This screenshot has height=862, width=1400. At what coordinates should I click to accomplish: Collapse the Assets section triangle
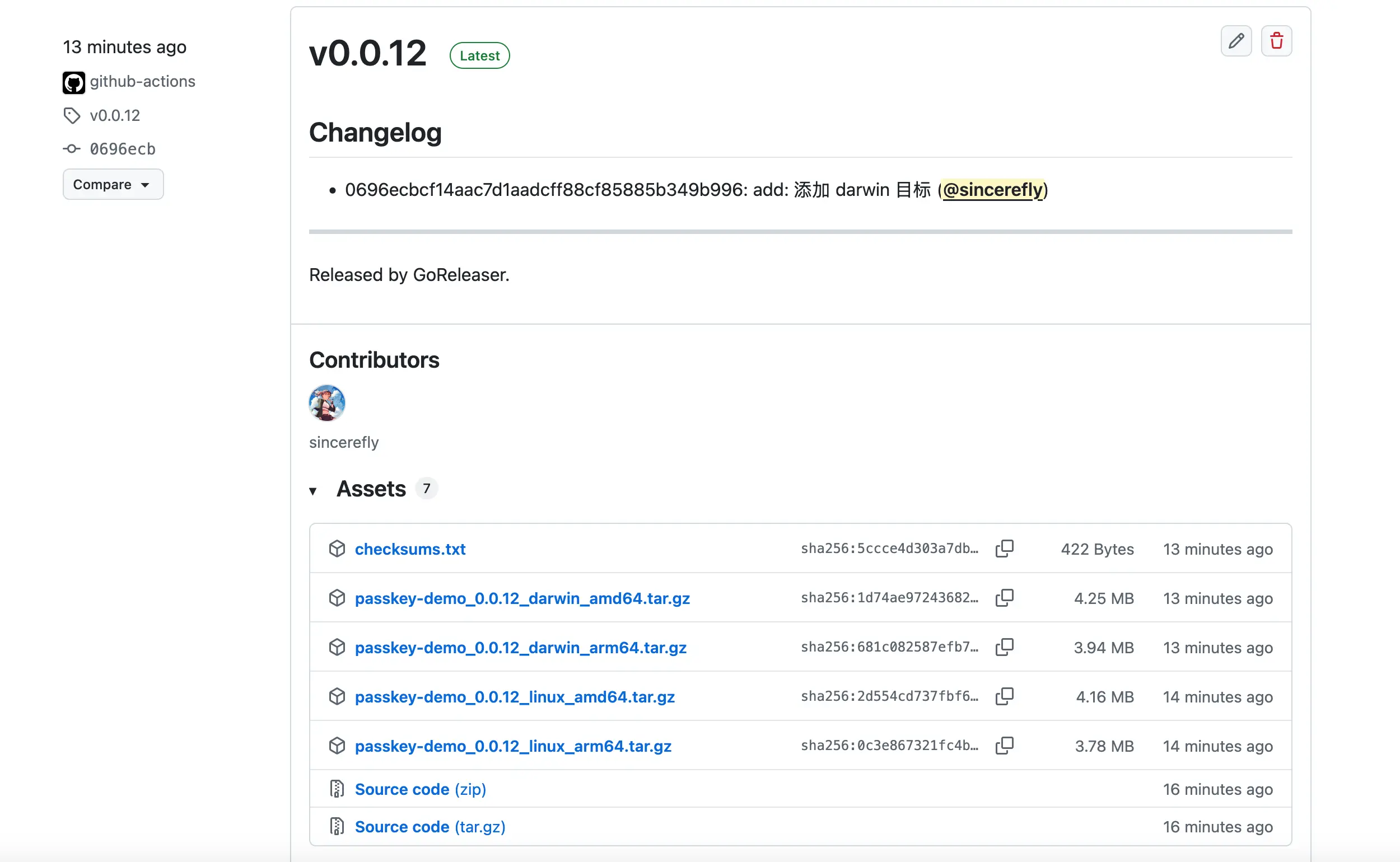(312, 491)
